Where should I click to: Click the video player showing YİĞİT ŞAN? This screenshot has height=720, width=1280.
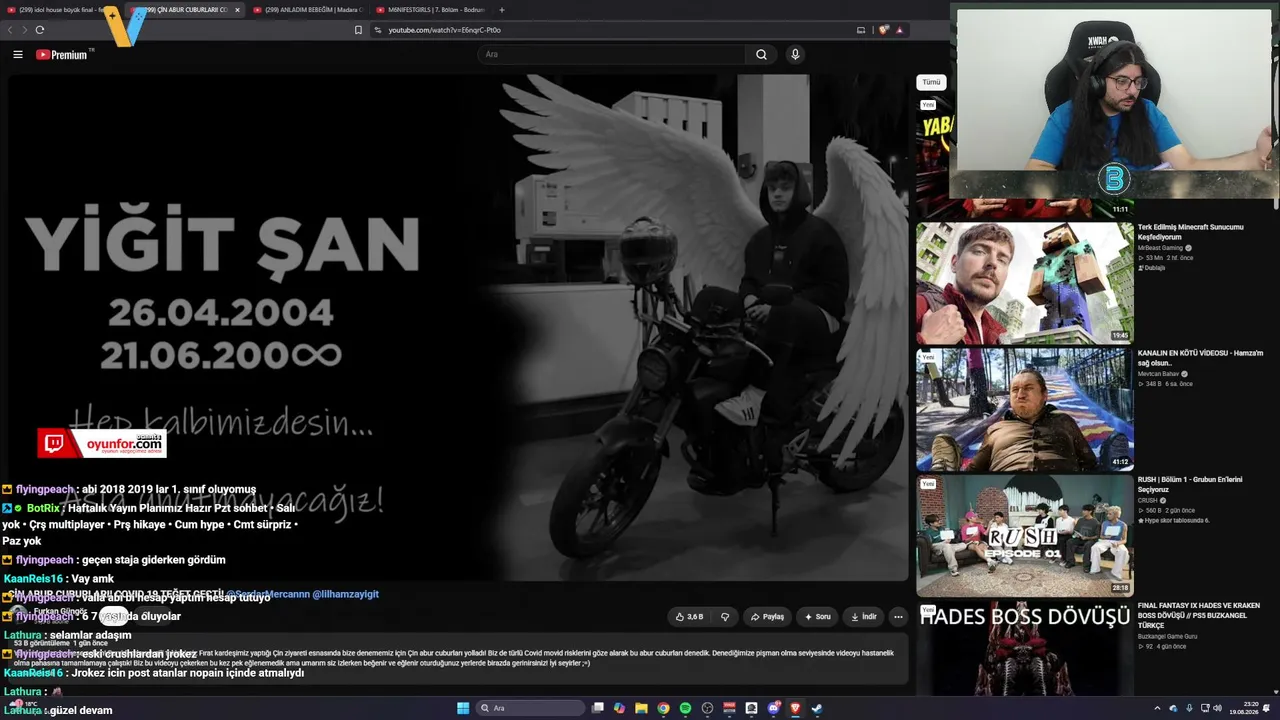(458, 326)
